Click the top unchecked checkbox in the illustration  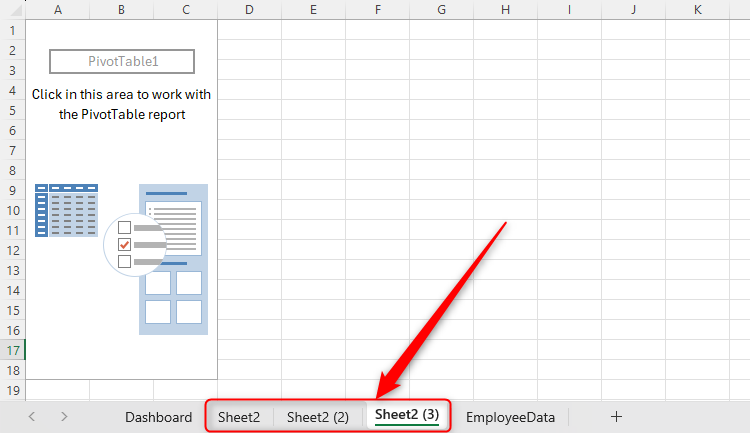124,227
